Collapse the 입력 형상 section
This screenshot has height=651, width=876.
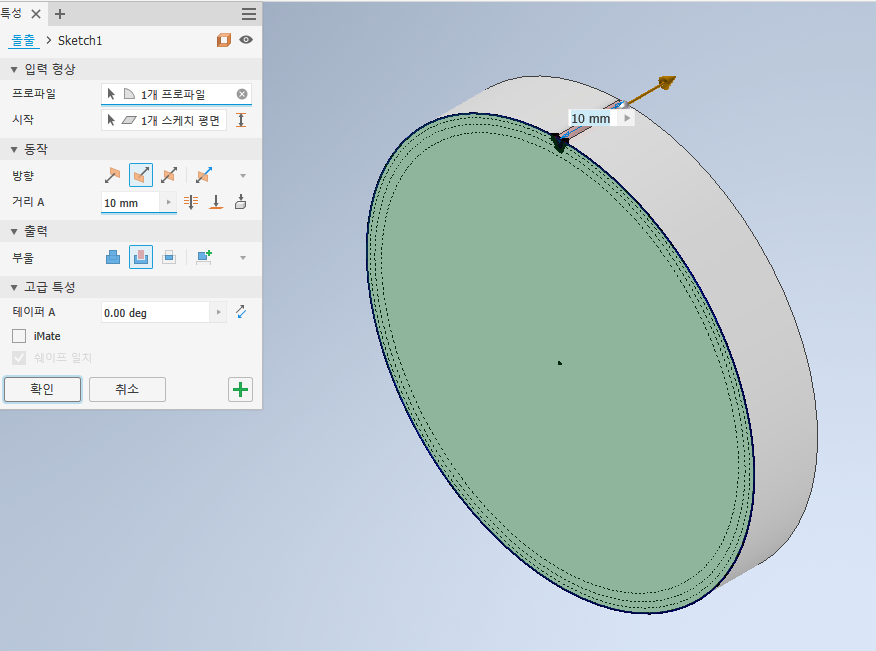[14, 69]
